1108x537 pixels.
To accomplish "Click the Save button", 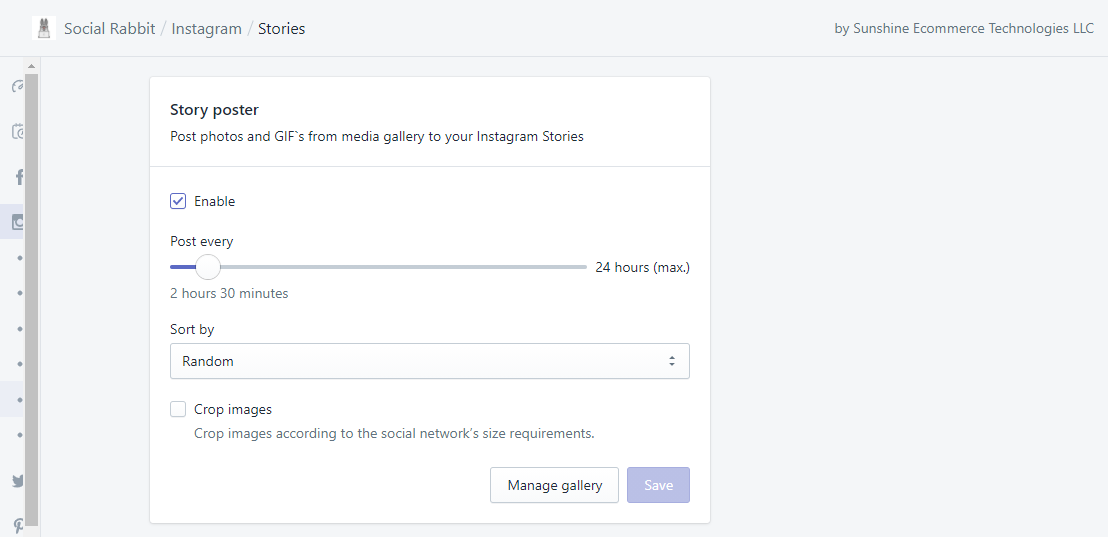I will pos(658,485).
